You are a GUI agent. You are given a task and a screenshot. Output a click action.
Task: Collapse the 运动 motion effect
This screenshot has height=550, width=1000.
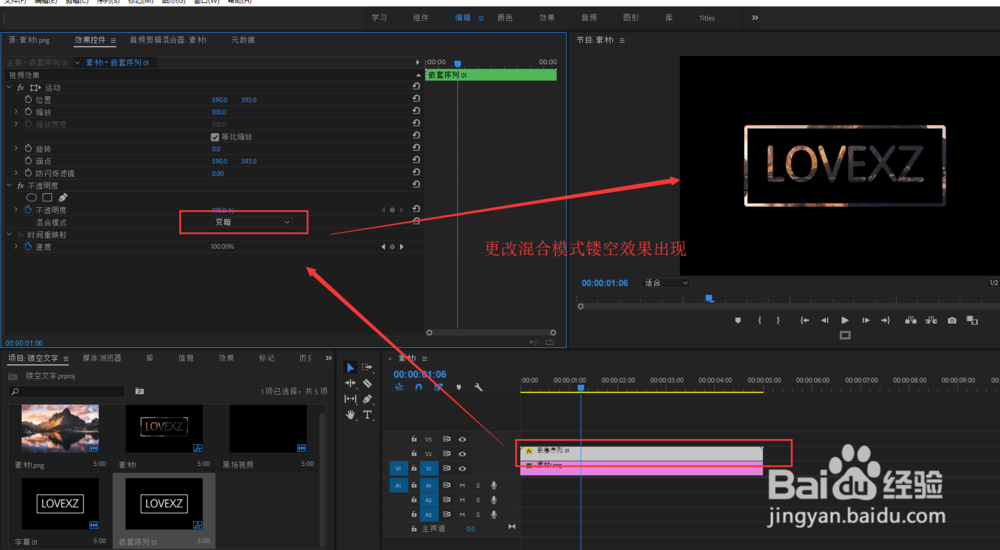(x=9, y=87)
